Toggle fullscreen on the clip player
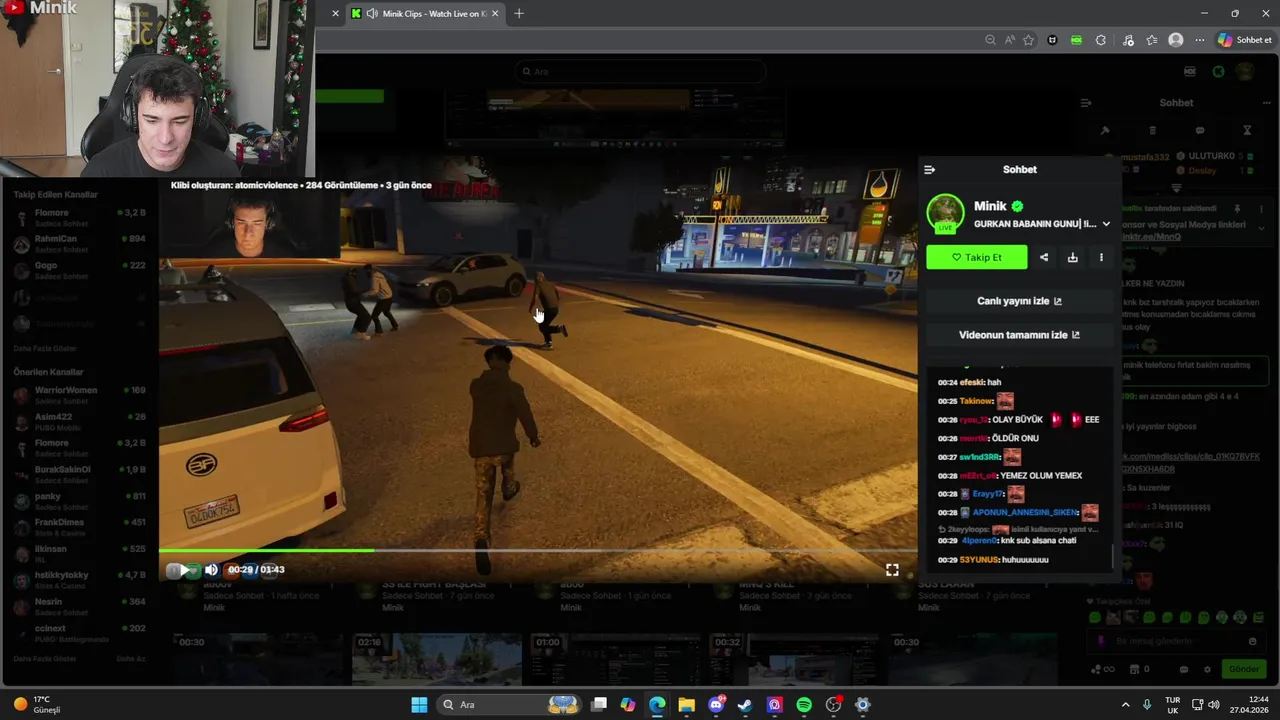The height and width of the screenshot is (720, 1280). (892, 570)
